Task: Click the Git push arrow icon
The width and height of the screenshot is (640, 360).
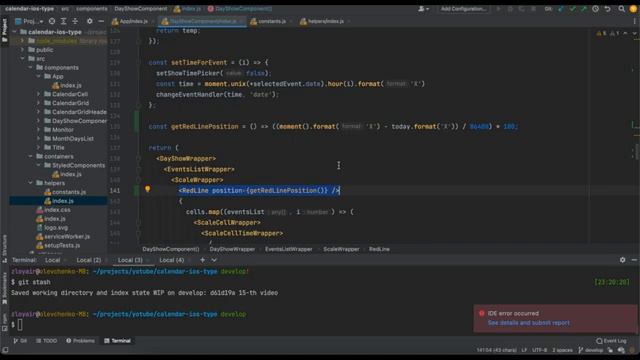Action: point(584,9)
